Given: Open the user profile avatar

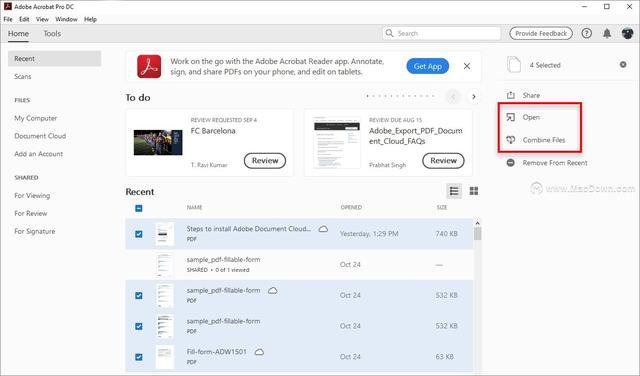Looking at the screenshot, I should tap(627, 33).
